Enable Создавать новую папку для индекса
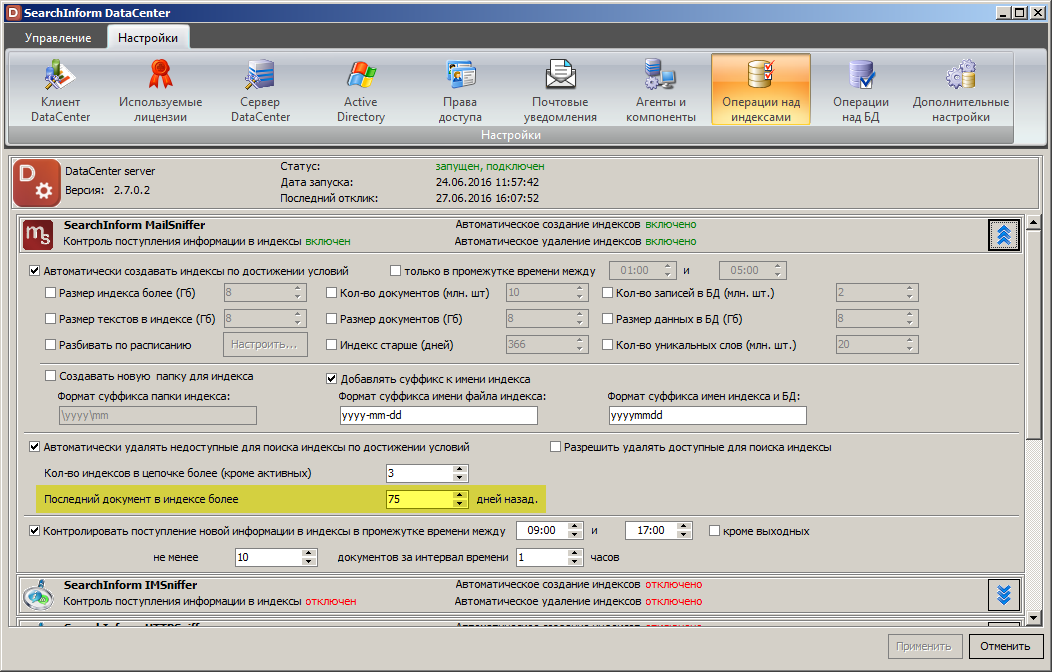Screen dimensions: 1052x672 [50, 376]
